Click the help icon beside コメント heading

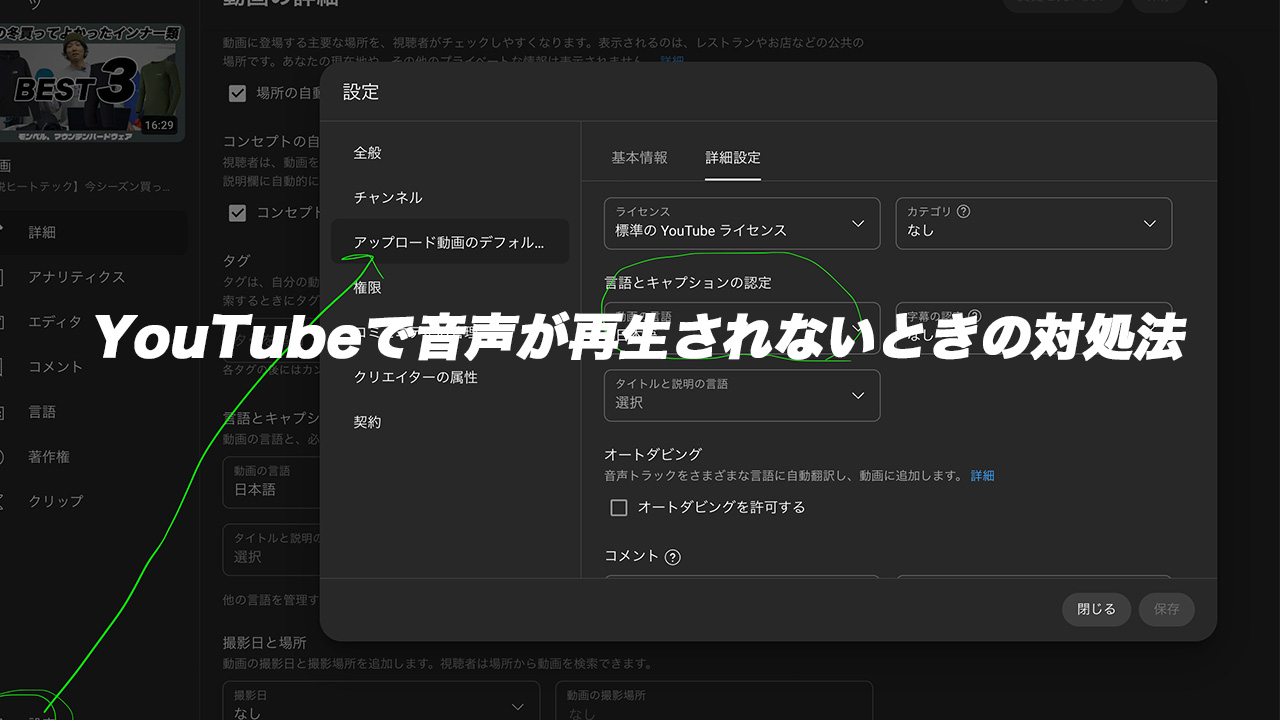click(672, 557)
